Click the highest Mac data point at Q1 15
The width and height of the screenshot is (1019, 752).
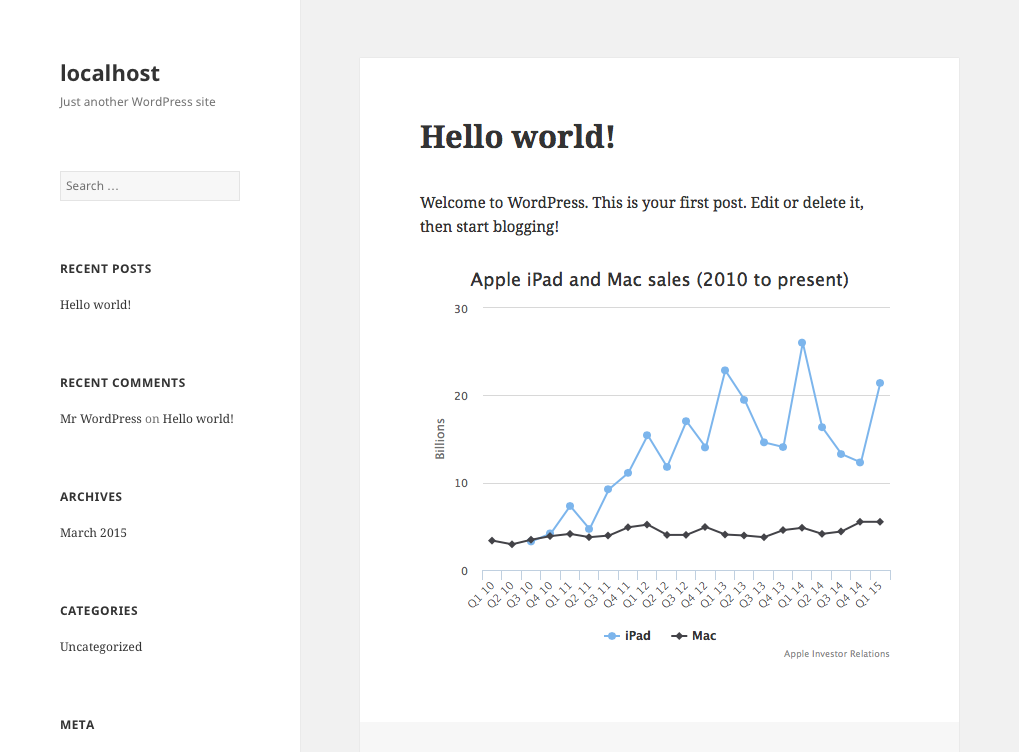878,521
